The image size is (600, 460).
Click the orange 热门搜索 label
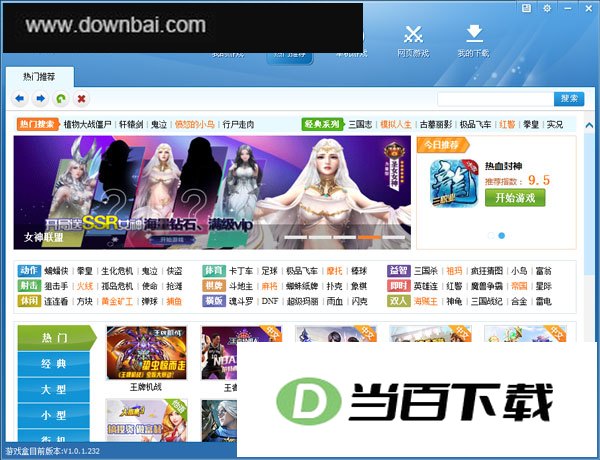coord(38,124)
